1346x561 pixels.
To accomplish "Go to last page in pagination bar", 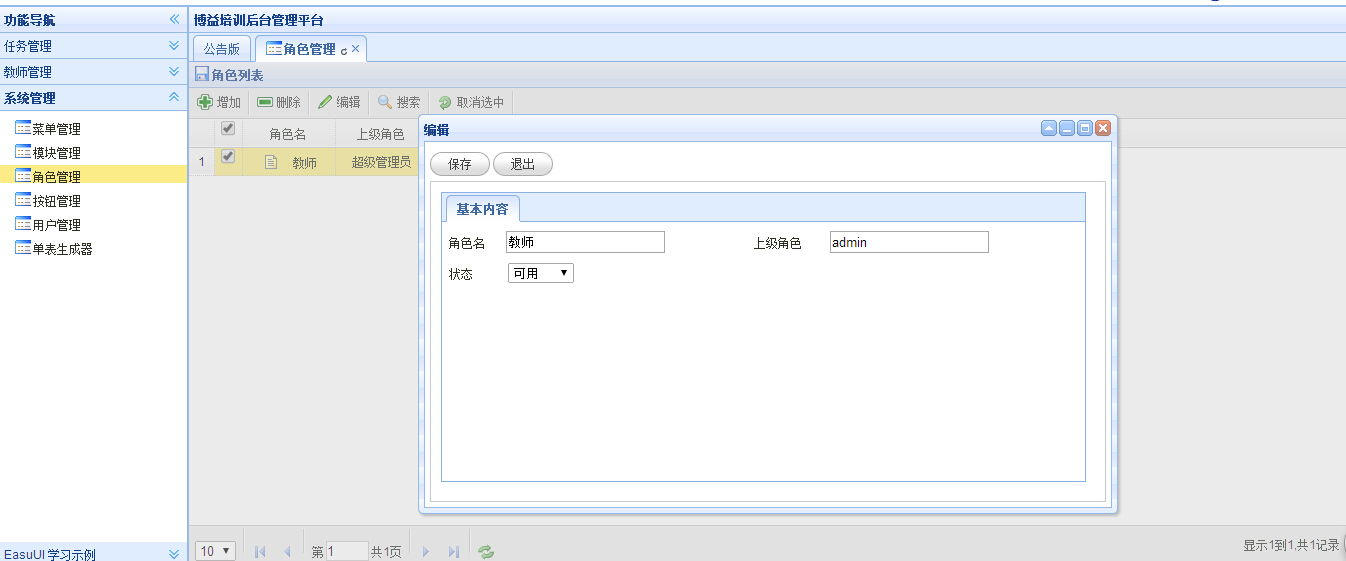I will [x=453, y=551].
